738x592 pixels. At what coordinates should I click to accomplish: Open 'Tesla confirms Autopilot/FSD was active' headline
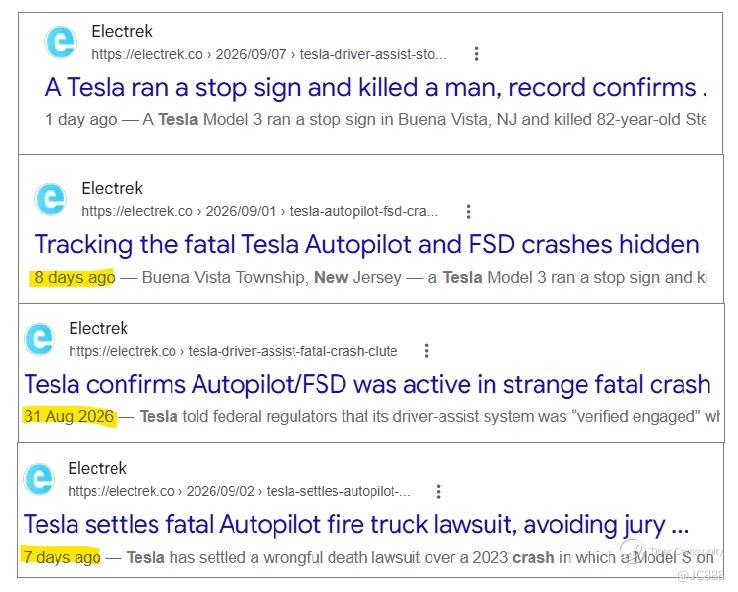pos(367,384)
